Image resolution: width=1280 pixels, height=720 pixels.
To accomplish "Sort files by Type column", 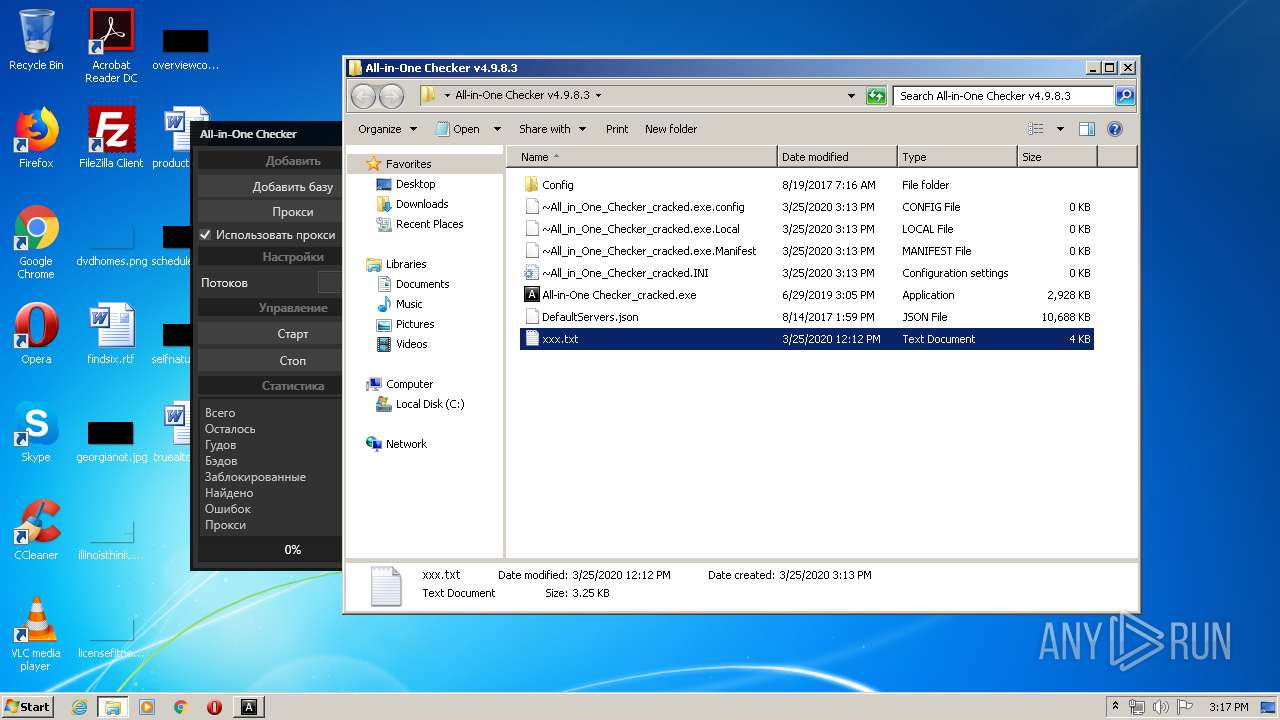I will pyautogui.click(x=957, y=157).
